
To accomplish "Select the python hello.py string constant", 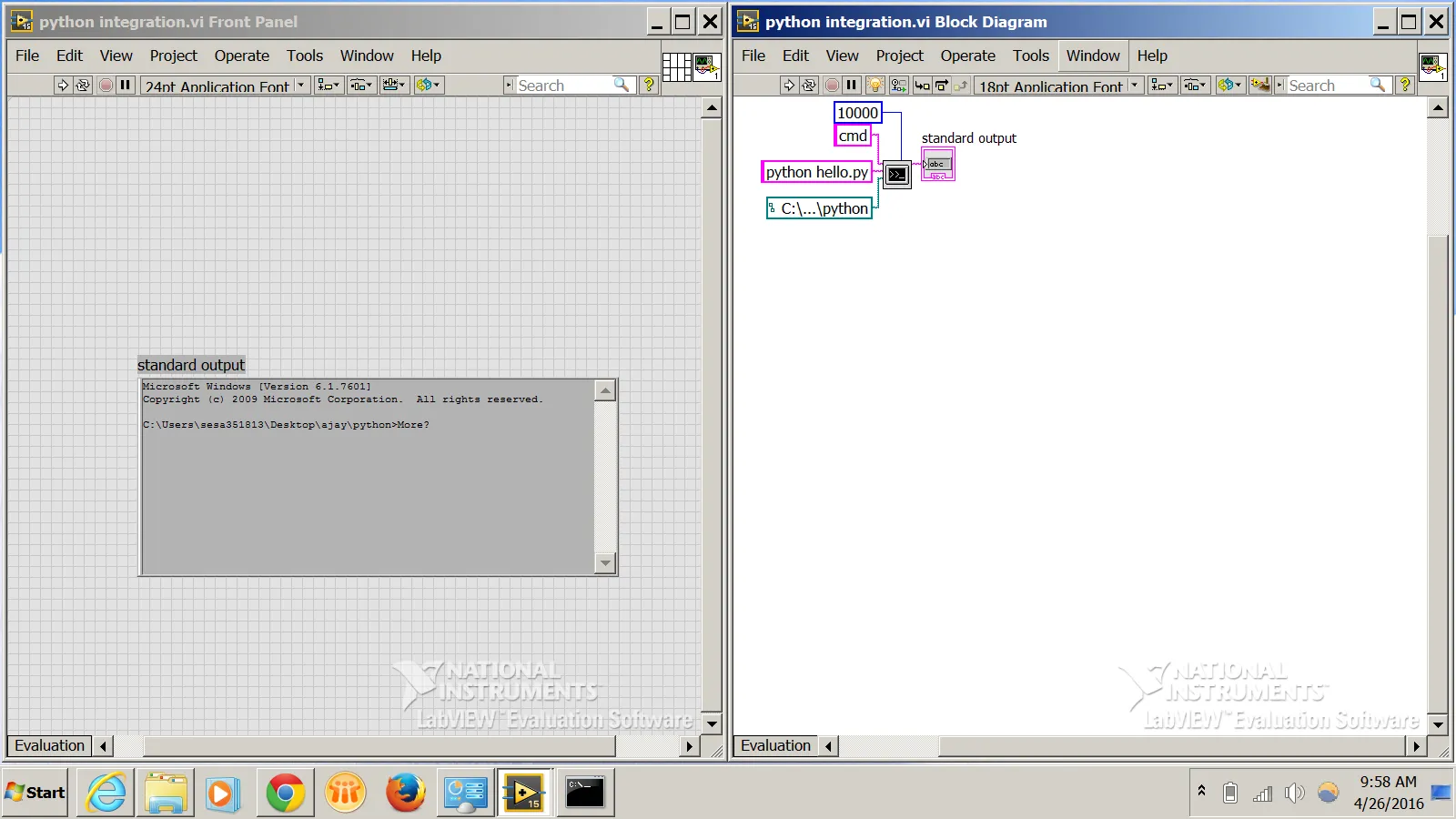I will pos(817,172).
